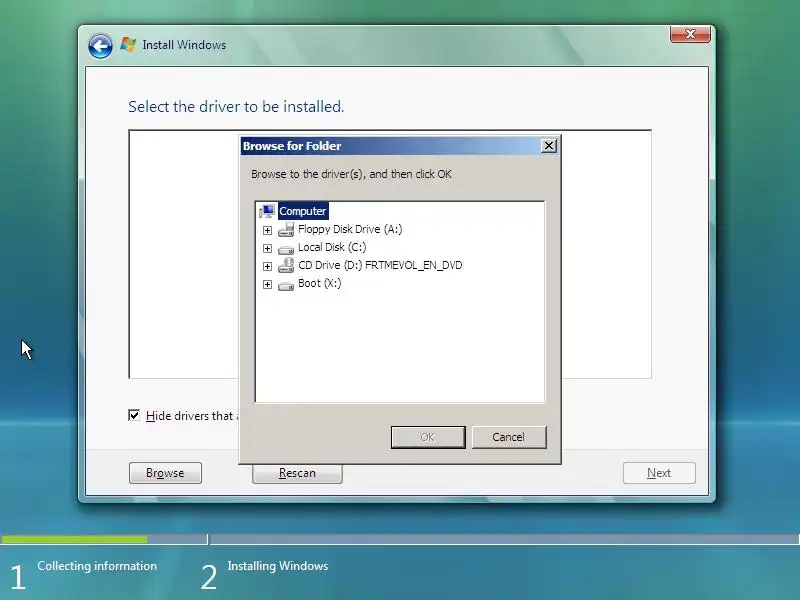Viewport: 800px width, 600px height.
Task: Click the 'Install Windows' window title
Action: point(184,45)
